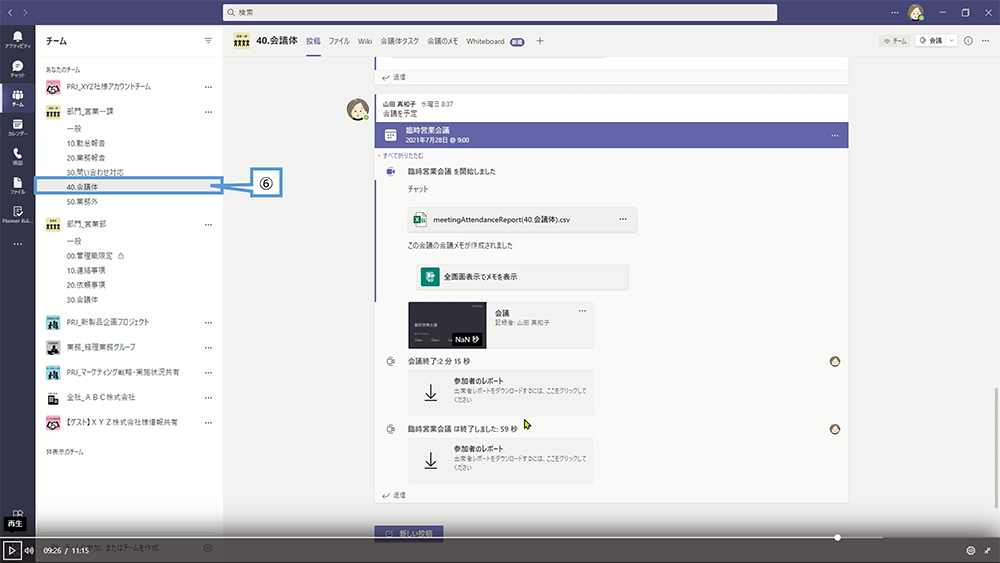The width and height of the screenshot is (1000, 563).
Task: Expand the 会議 button dropdown arrow
Action: (x=952, y=41)
